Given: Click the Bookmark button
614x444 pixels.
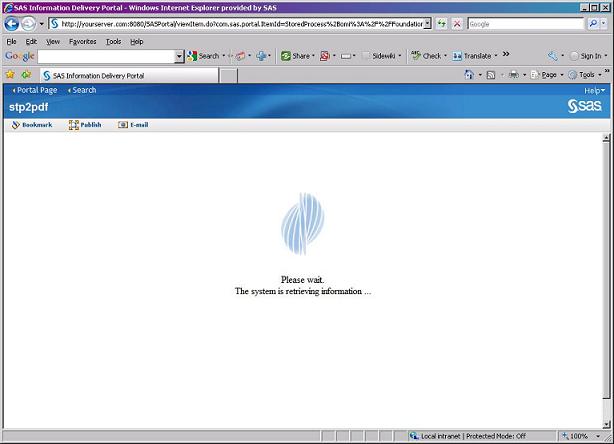Looking at the screenshot, I should tap(32, 125).
